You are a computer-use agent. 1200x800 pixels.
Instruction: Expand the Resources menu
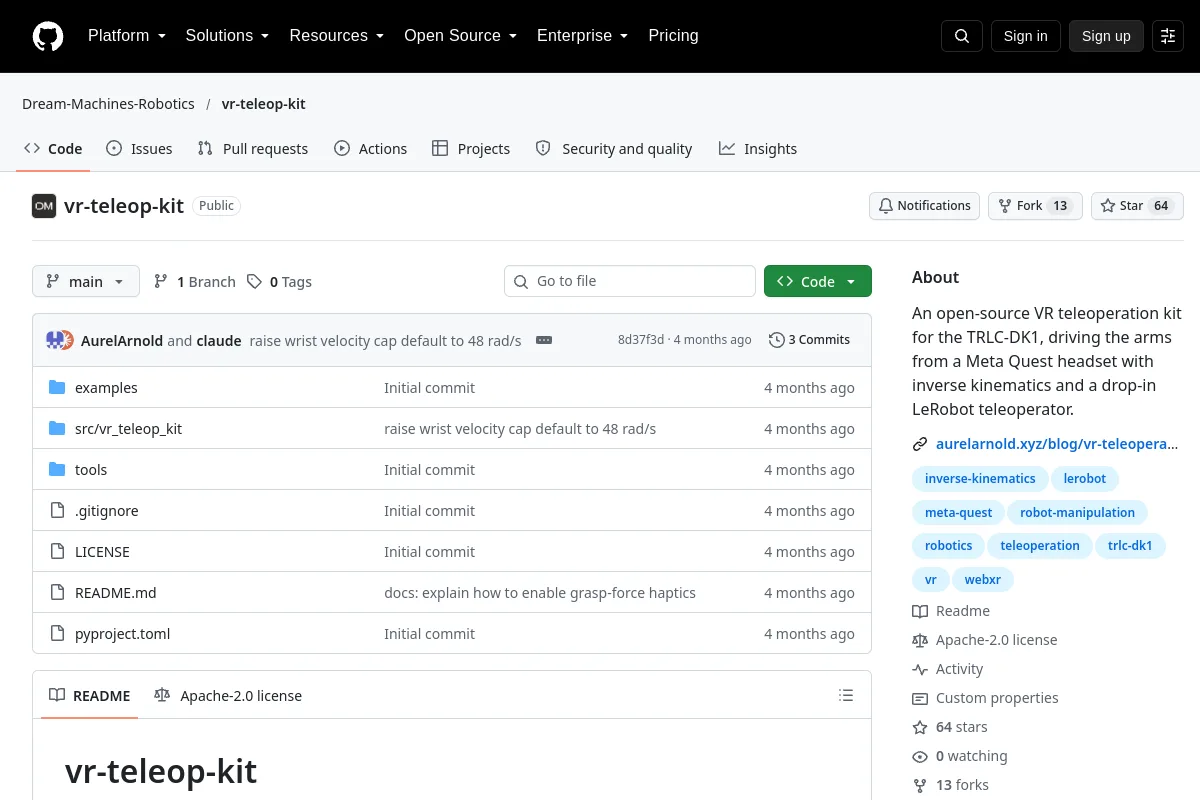(337, 36)
